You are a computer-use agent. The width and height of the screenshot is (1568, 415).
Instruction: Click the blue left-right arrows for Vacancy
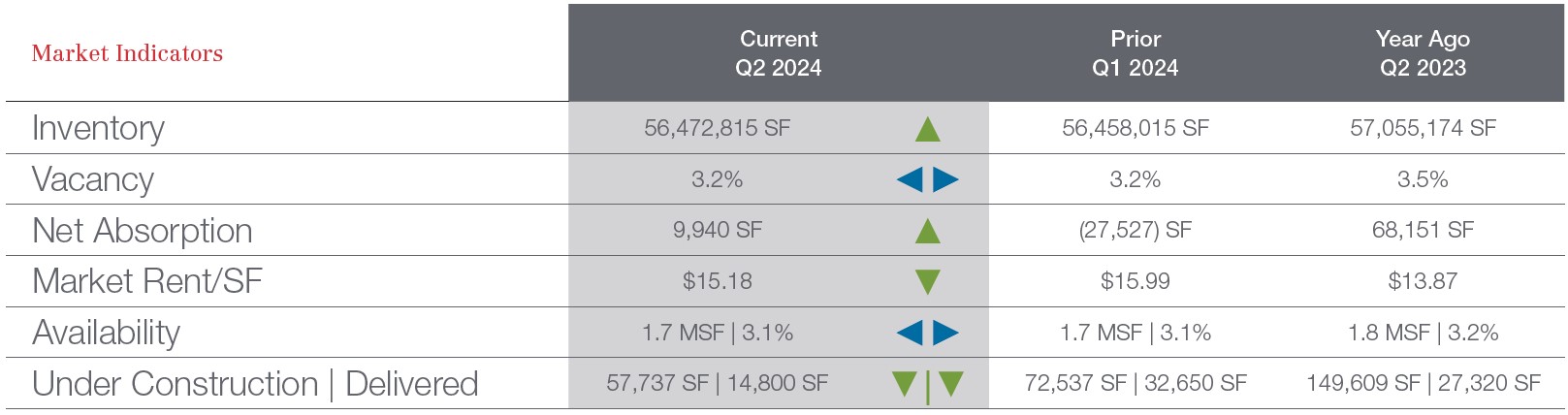927,179
